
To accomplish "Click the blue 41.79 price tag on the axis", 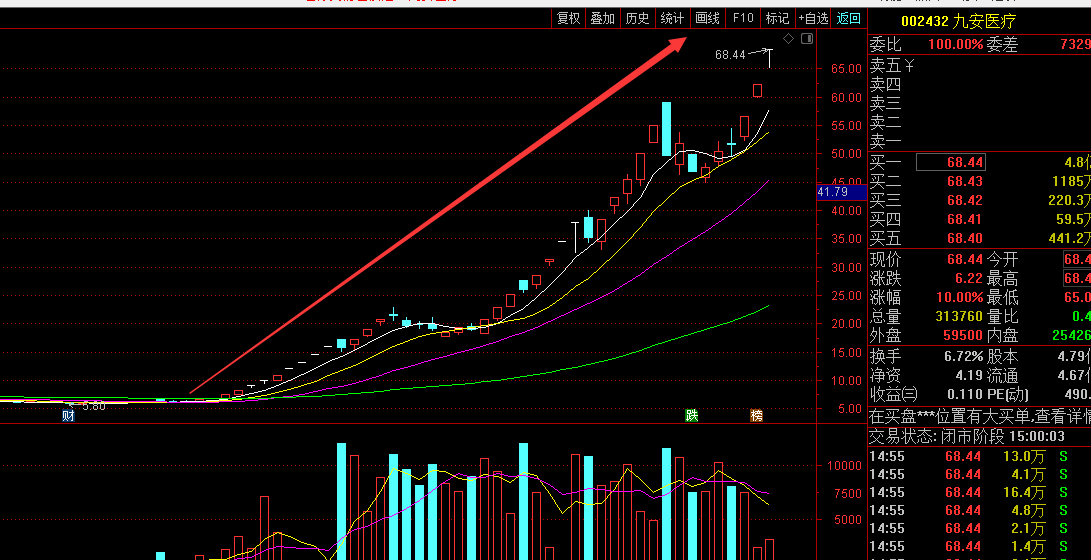I will 832,191.
